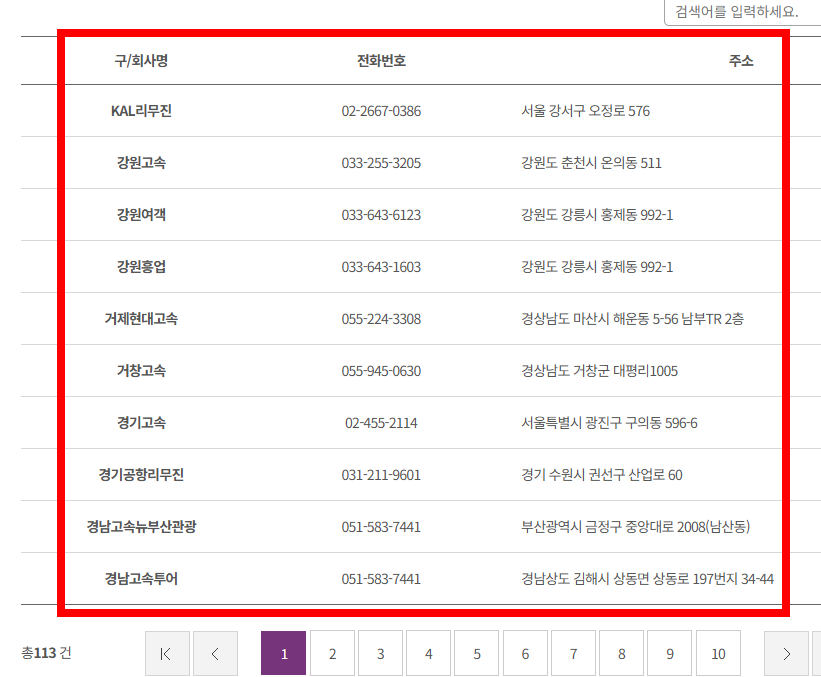Jump to the first page using the |< icon

[x=167, y=653]
